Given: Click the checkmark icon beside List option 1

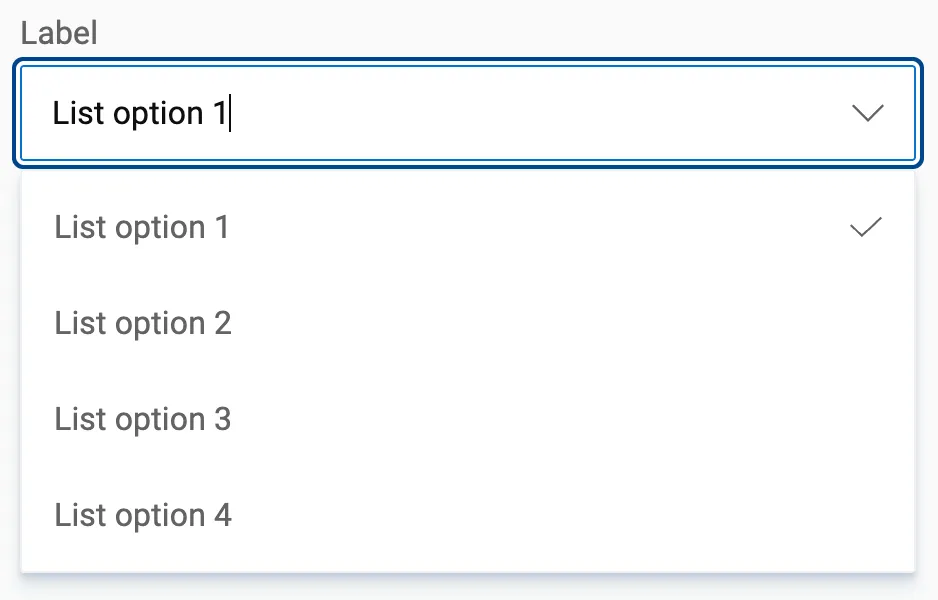Looking at the screenshot, I should point(865,228).
